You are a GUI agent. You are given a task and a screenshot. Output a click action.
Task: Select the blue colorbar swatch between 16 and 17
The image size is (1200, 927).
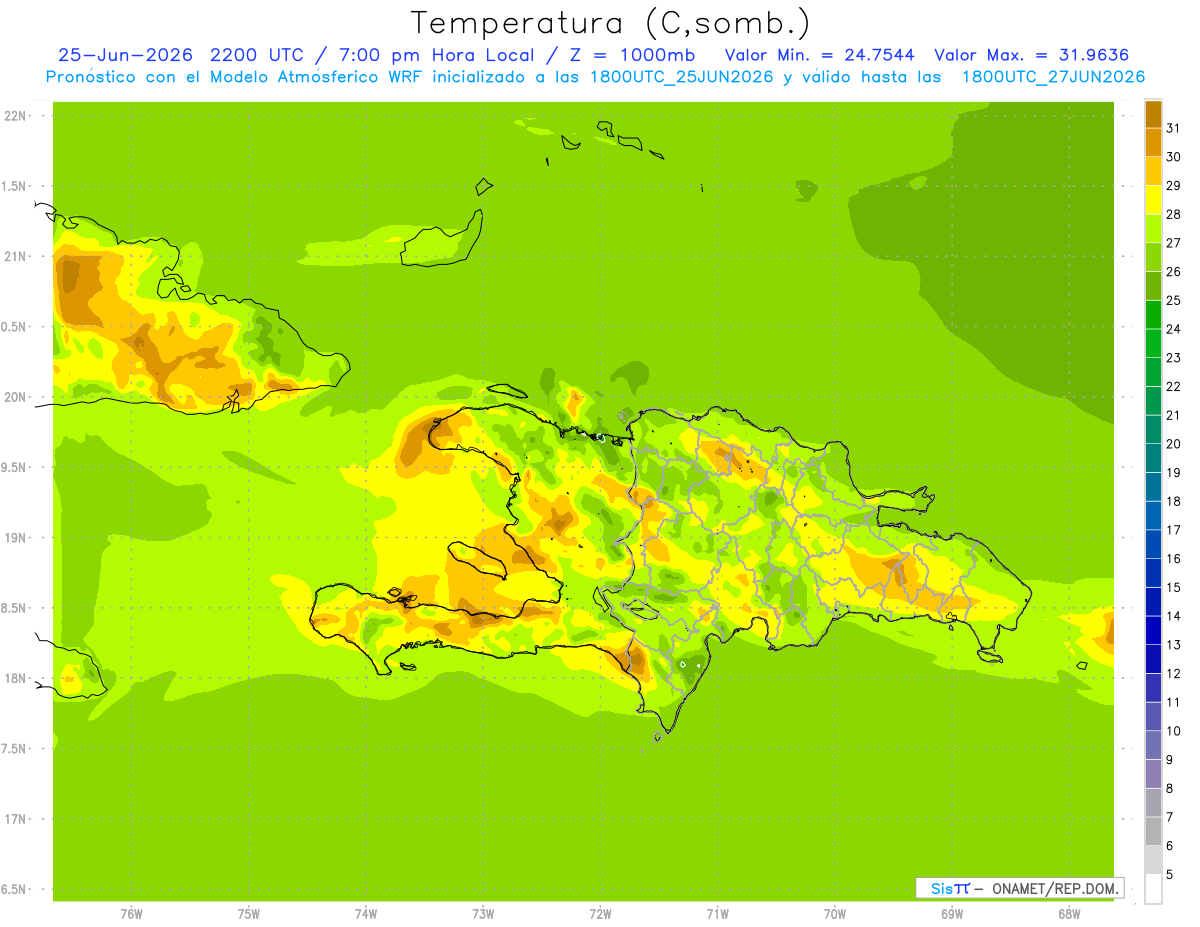pyautogui.click(x=1153, y=544)
